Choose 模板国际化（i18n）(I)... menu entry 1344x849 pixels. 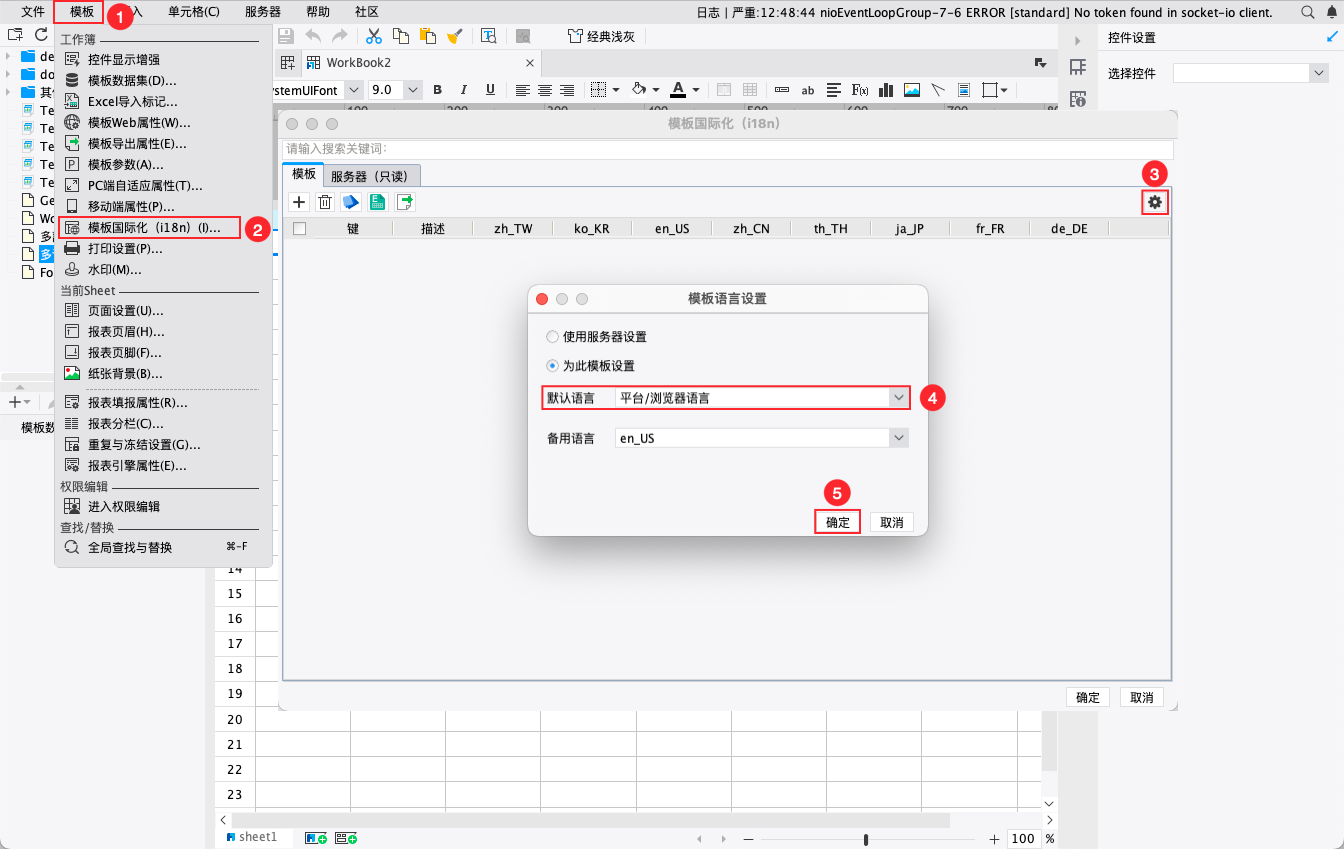point(149,228)
